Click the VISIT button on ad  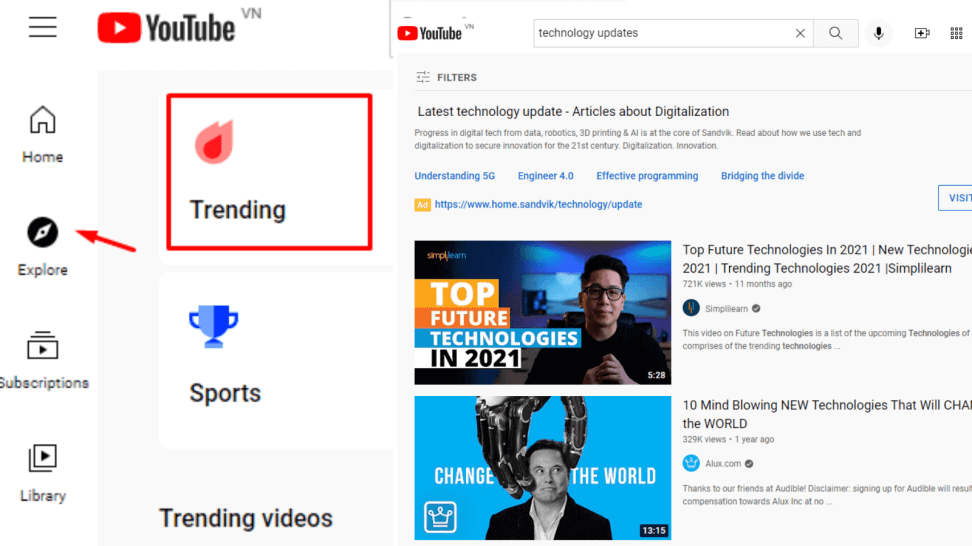tap(955, 198)
